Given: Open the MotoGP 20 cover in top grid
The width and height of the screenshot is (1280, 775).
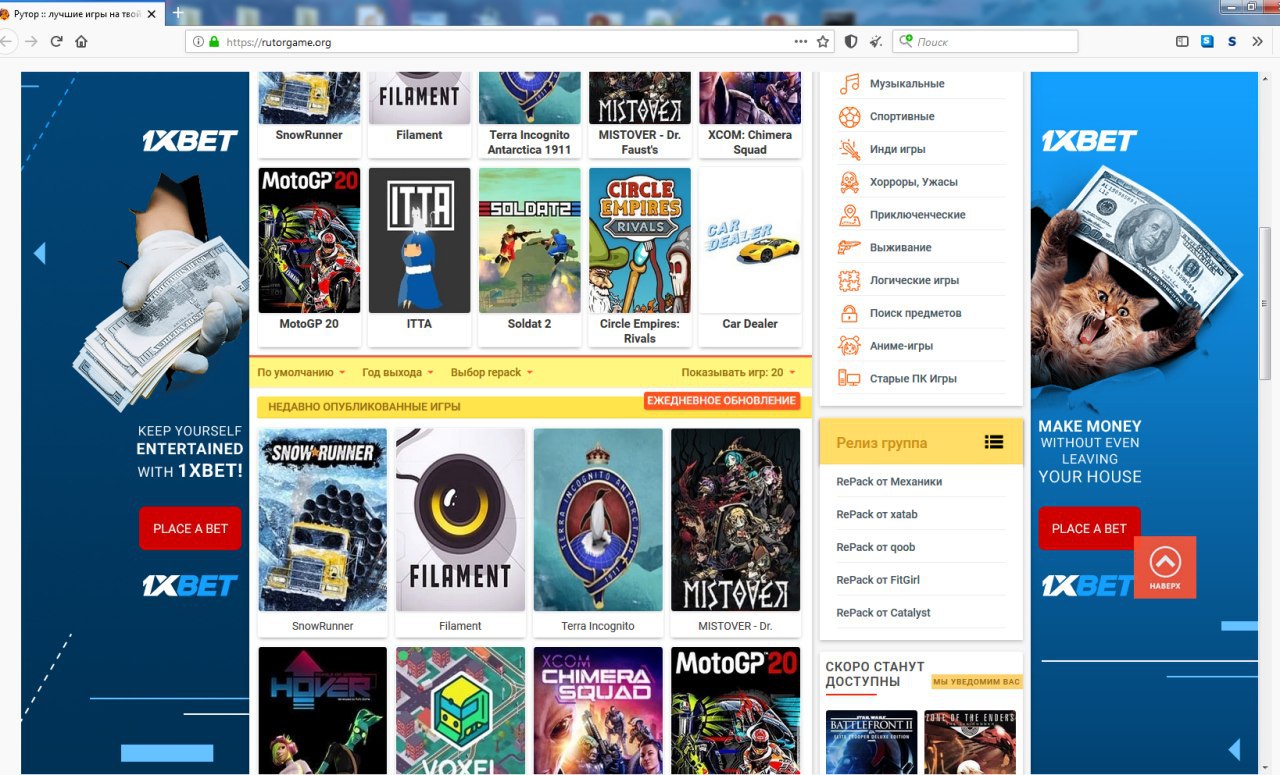Looking at the screenshot, I should 309,240.
